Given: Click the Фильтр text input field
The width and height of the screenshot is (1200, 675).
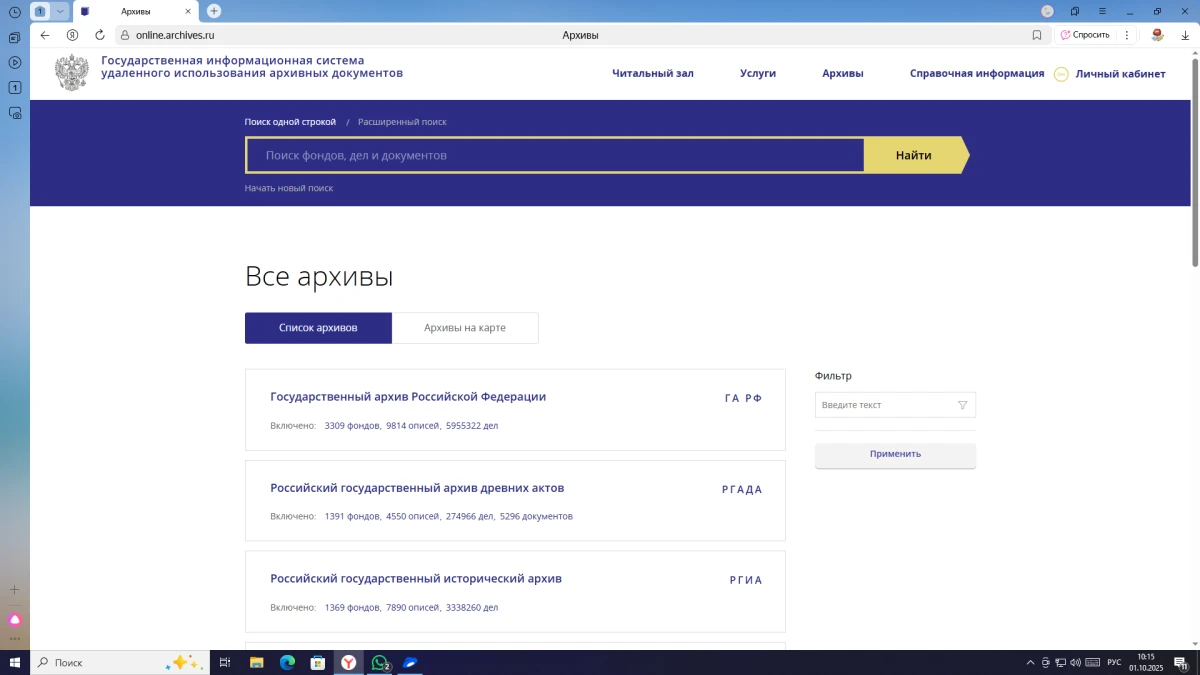Looking at the screenshot, I should (x=884, y=405).
